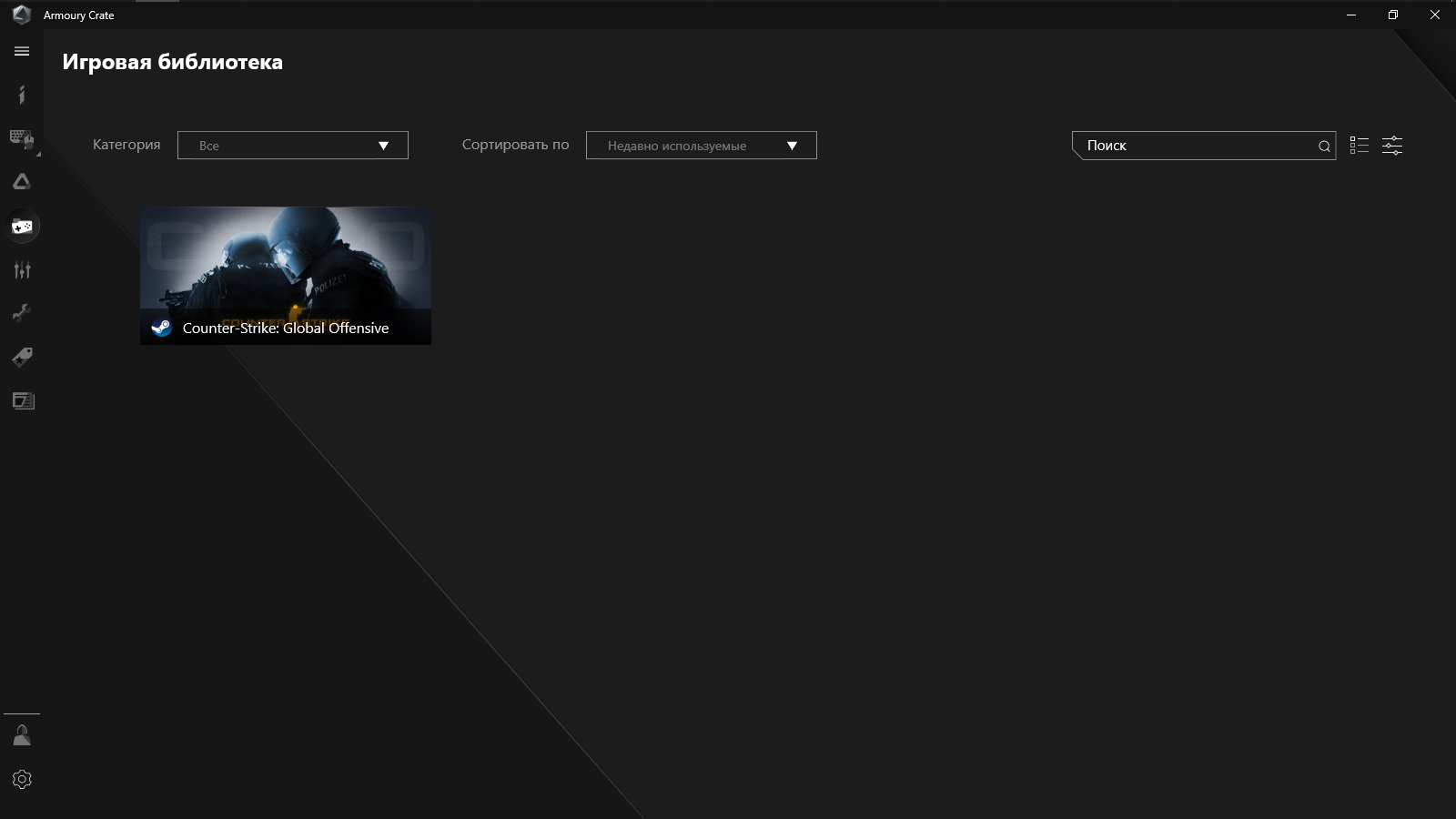Click into the Поиск search field

click(1204, 146)
